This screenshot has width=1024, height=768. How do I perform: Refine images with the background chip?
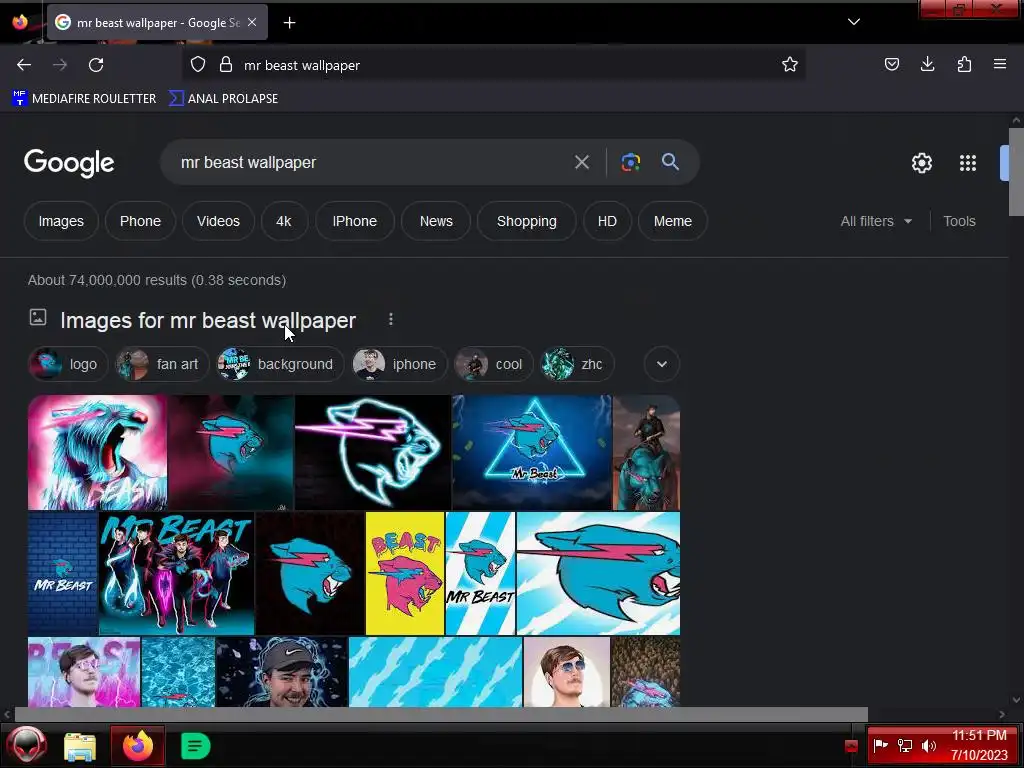[280, 364]
